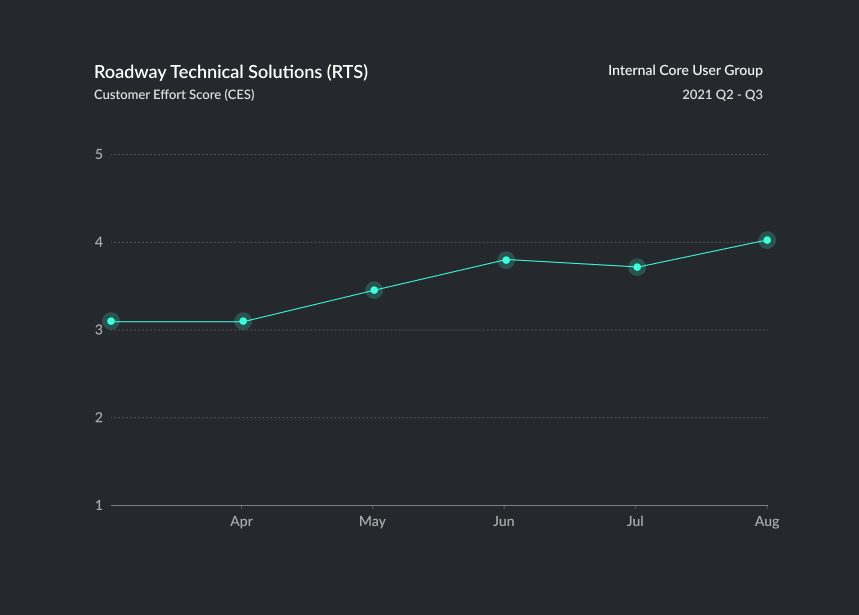Select the June data point marker
This screenshot has width=859, height=615.
coord(506,260)
